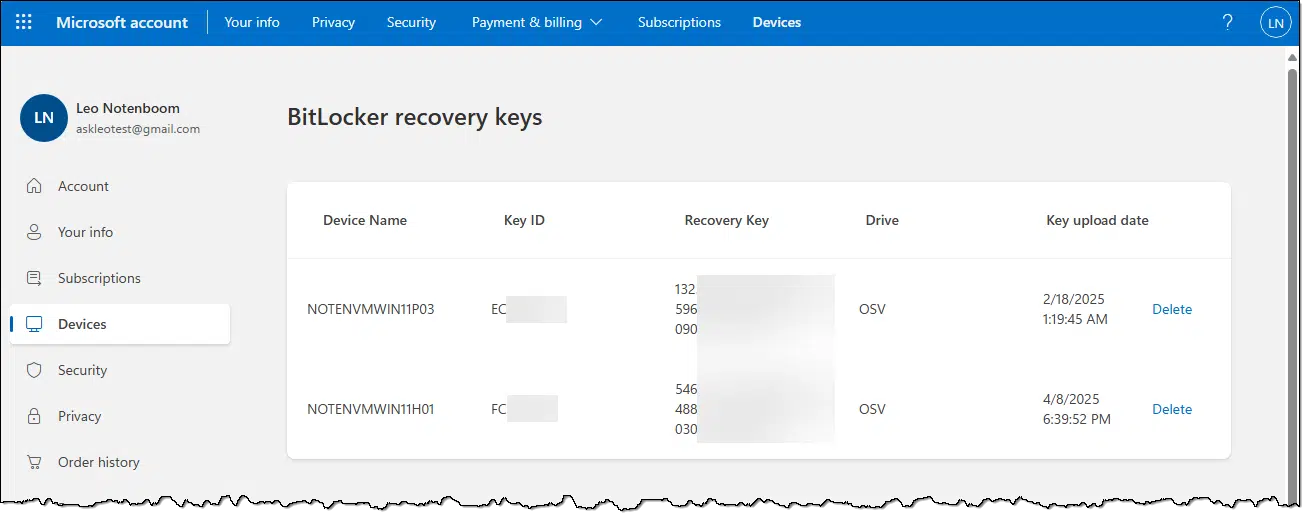Click the Recovery Key column header
Viewport: 1305px width, 518px height.
(727, 220)
